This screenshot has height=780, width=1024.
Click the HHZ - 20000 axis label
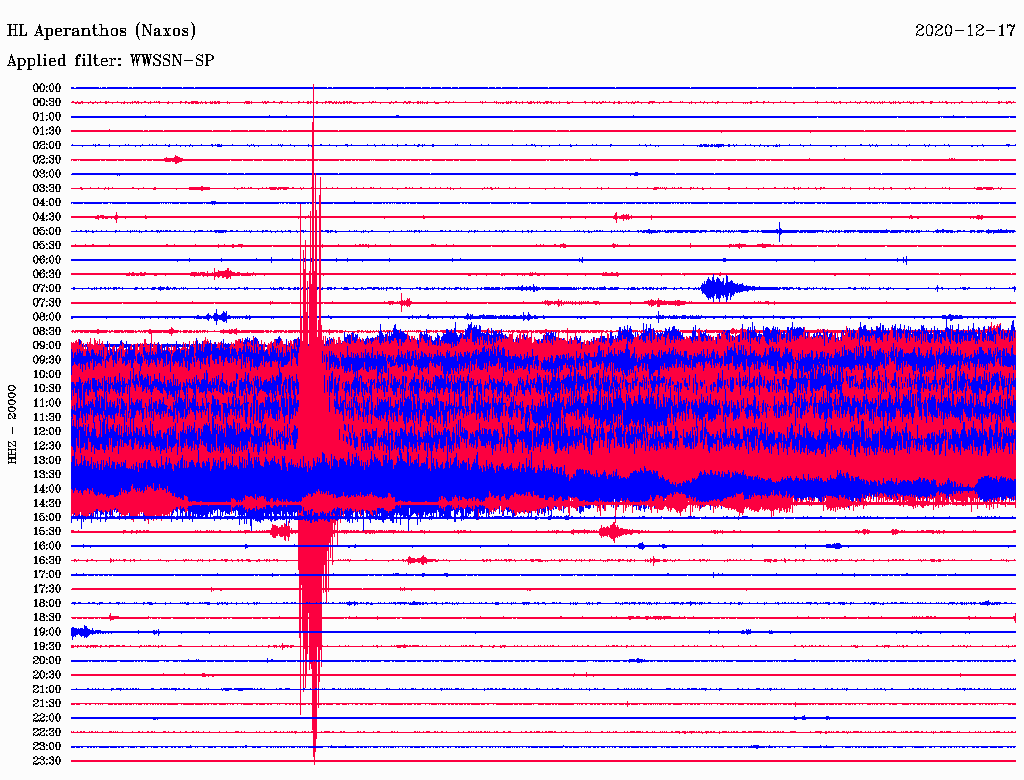[12, 425]
